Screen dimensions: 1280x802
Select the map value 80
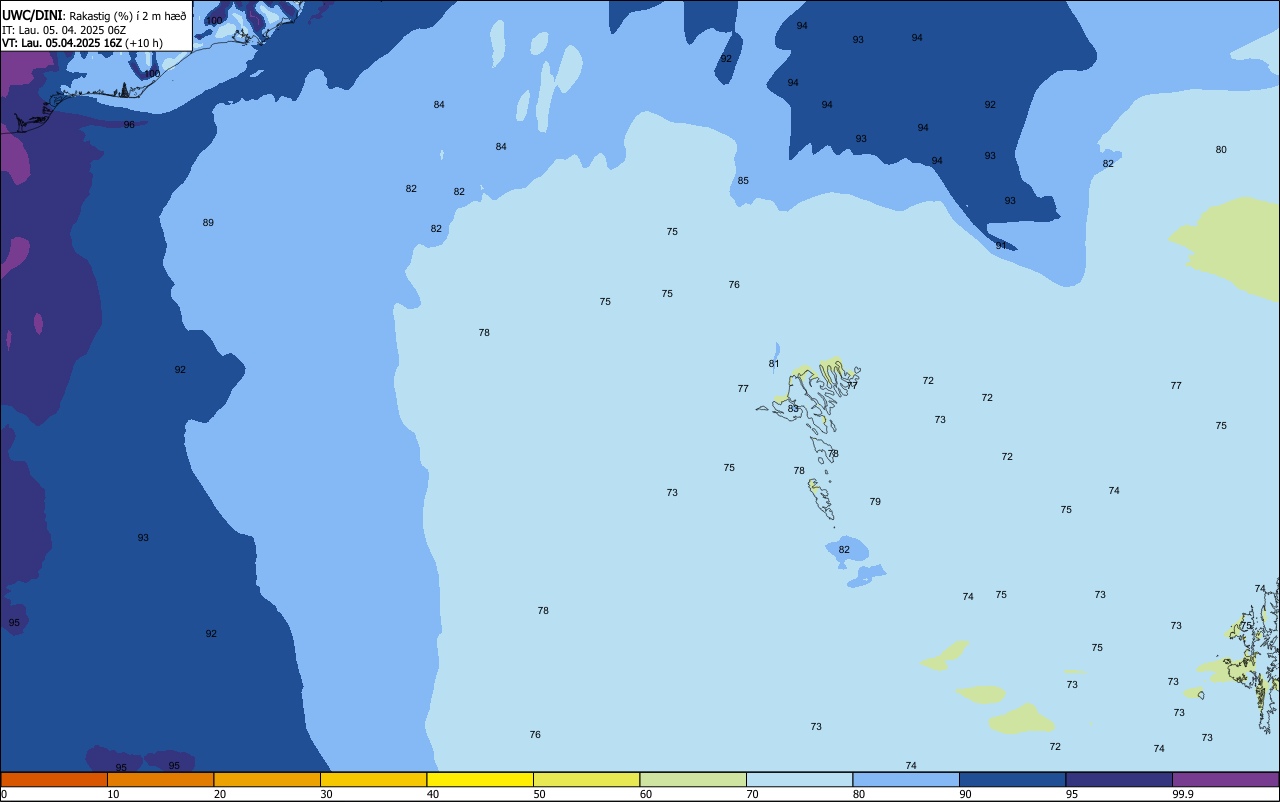point(1221,150)
